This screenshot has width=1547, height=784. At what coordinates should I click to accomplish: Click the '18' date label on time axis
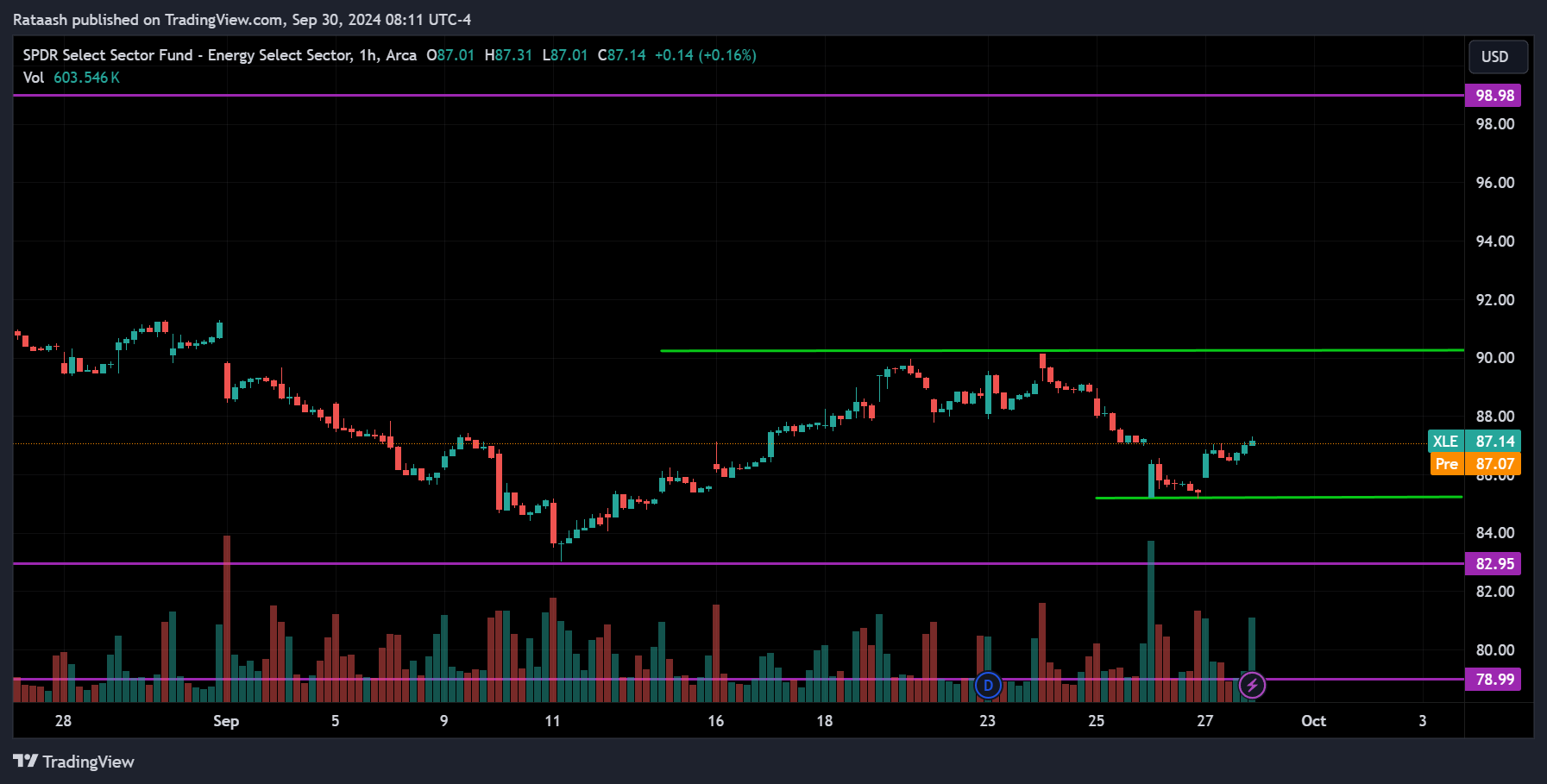click(825, 721)
